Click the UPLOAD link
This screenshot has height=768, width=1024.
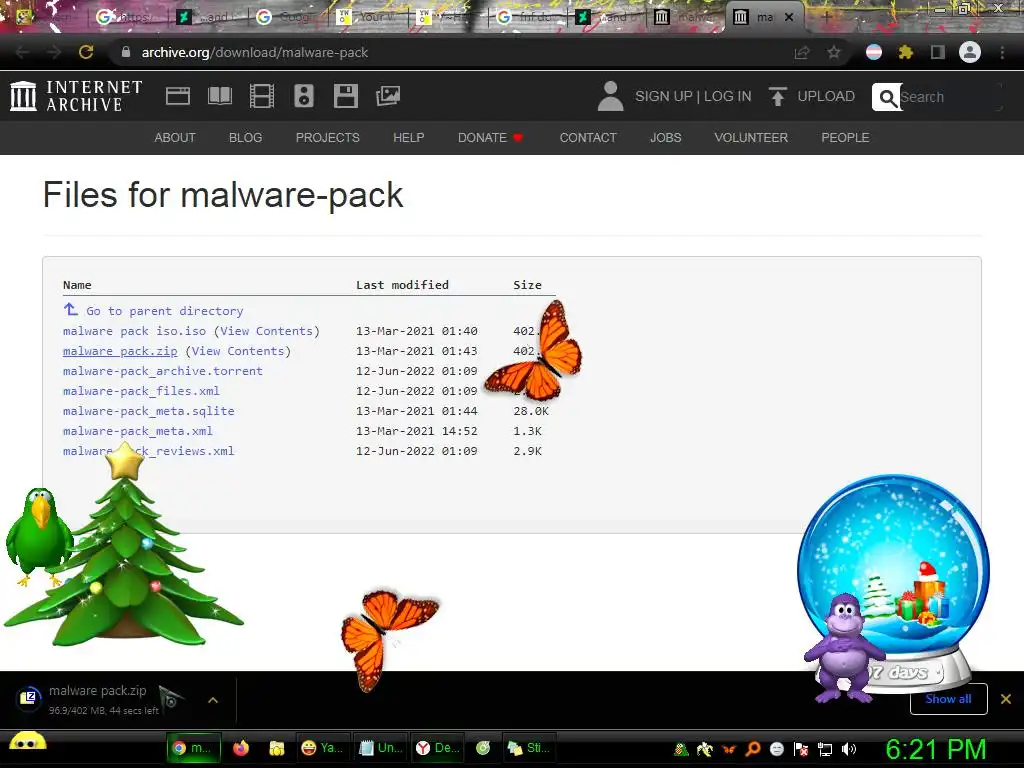[x=826, y=96]
